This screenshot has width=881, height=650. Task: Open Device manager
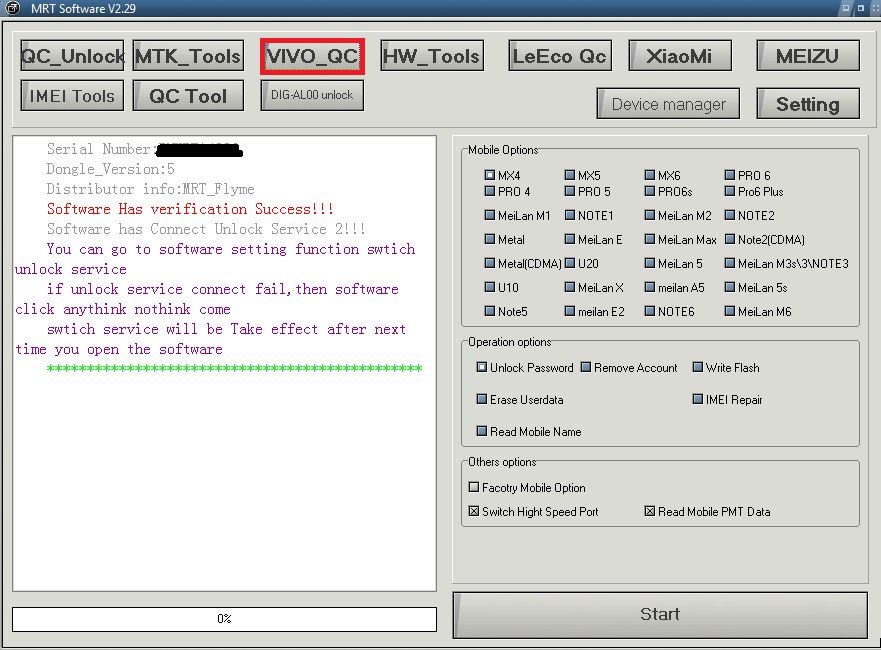pyautogui.click(x=668, y=103)
